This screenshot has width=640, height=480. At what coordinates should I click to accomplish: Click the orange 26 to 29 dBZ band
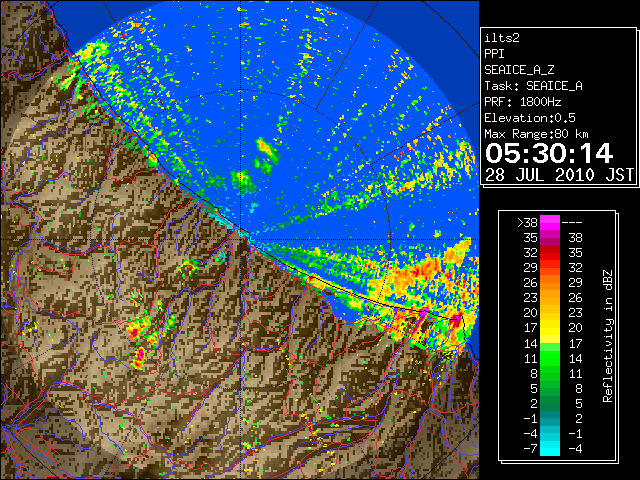click(550, 283)
